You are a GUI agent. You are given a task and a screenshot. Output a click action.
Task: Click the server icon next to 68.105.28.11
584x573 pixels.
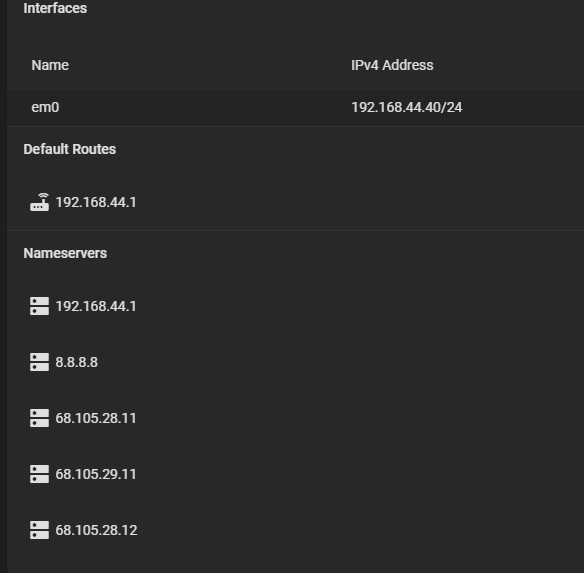[x=39, y=418]
